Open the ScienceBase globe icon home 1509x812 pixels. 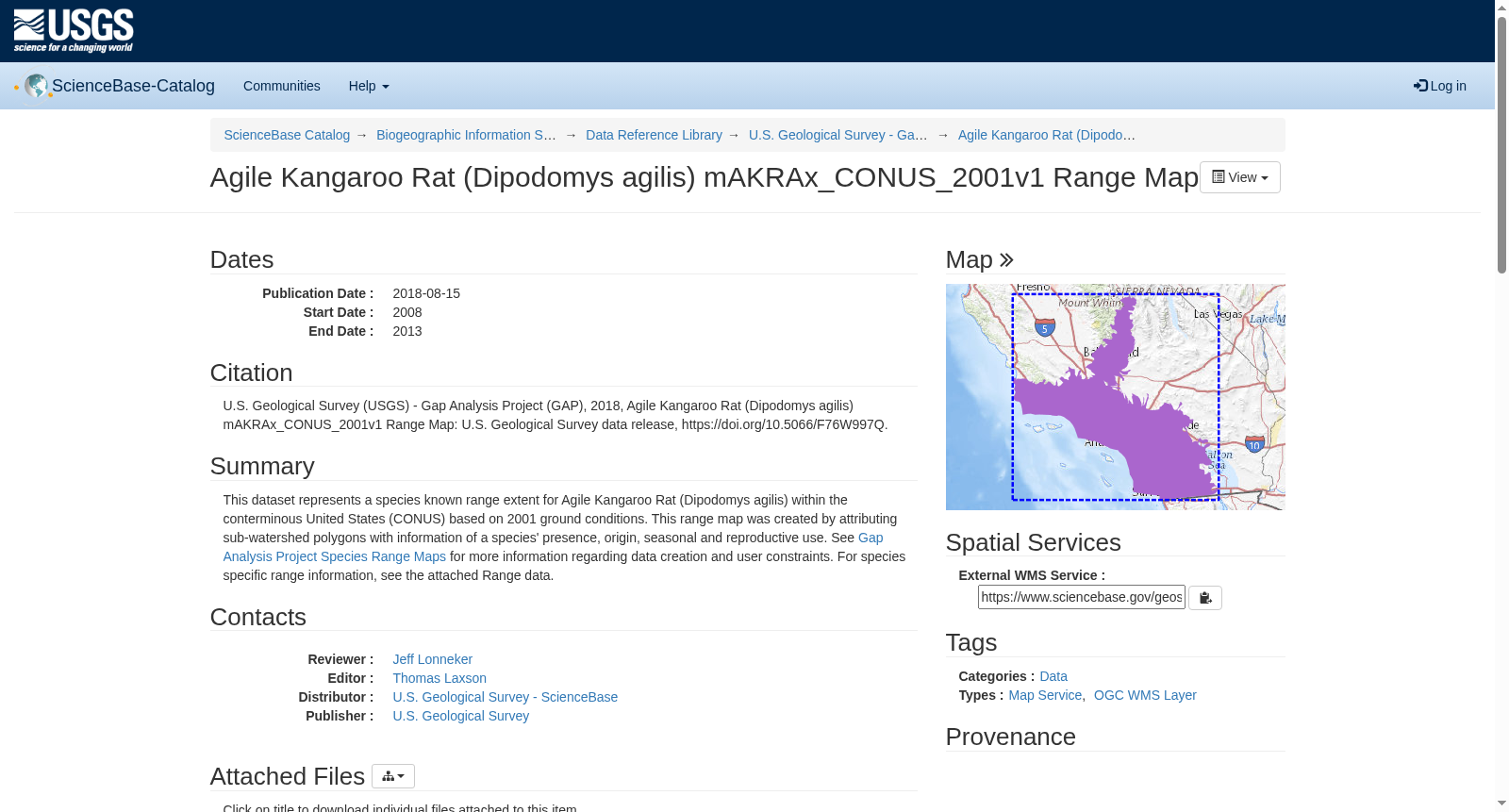[x=36, y=86]
